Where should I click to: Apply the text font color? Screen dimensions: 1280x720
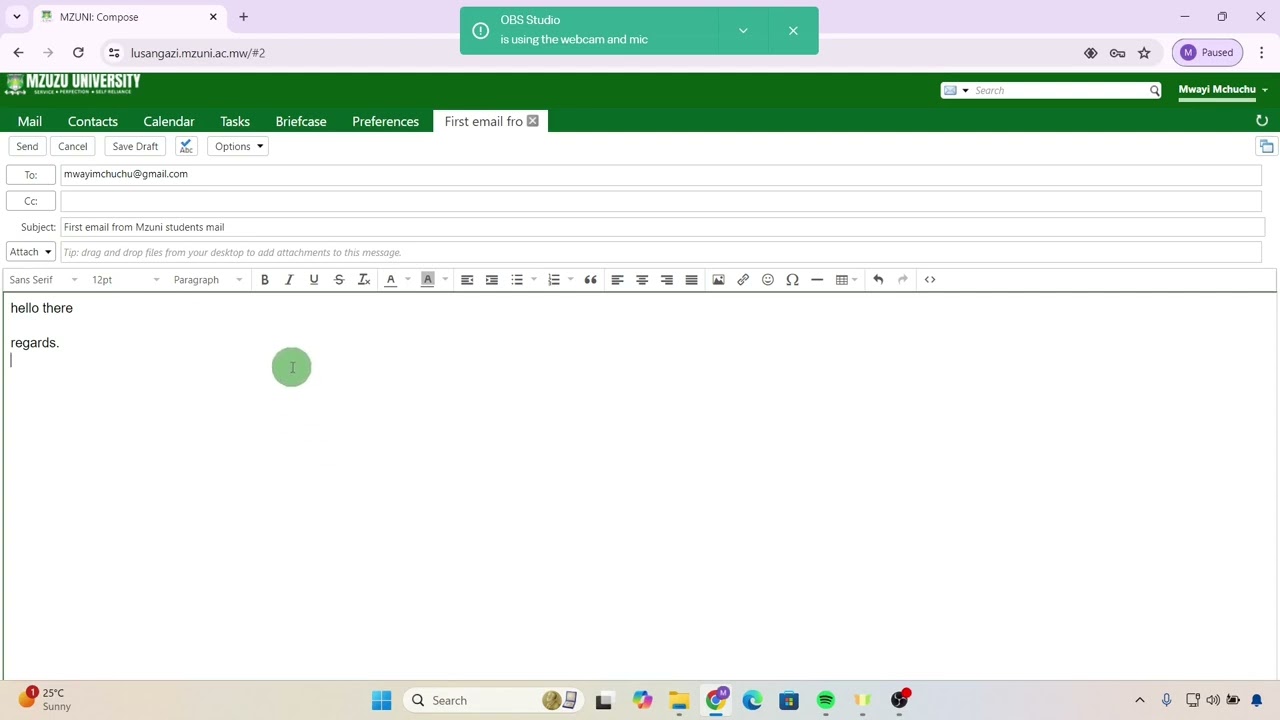click(x=391, y=280)
